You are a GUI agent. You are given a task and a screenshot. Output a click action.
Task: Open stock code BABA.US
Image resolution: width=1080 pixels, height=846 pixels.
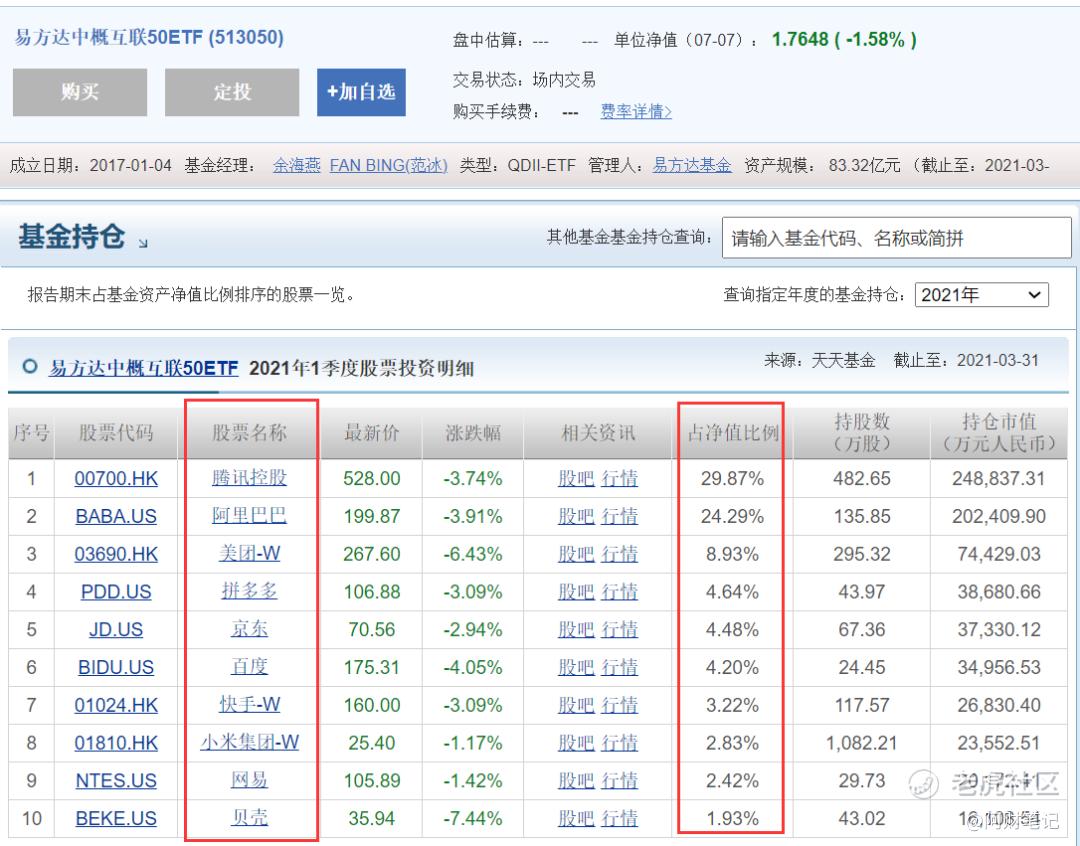[116, 516]
